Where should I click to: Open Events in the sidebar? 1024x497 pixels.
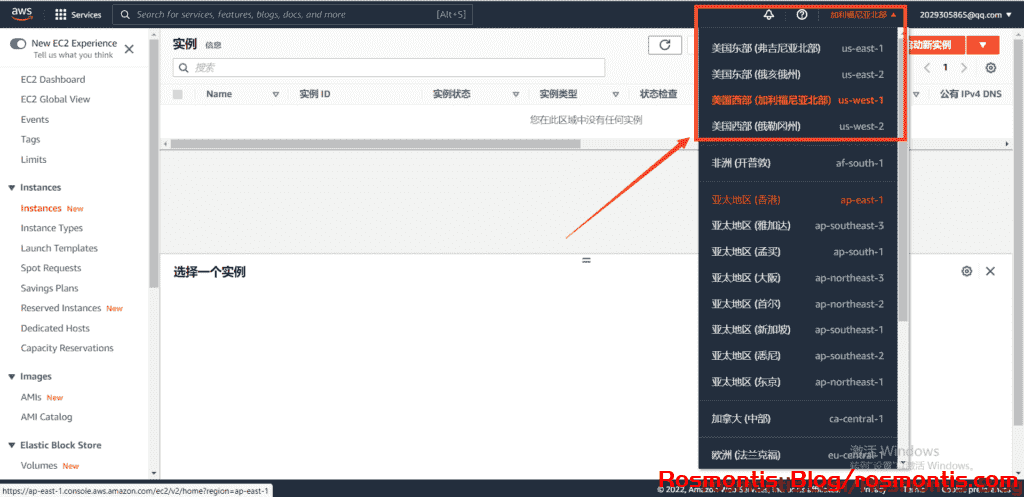click(x=35, y=120)
